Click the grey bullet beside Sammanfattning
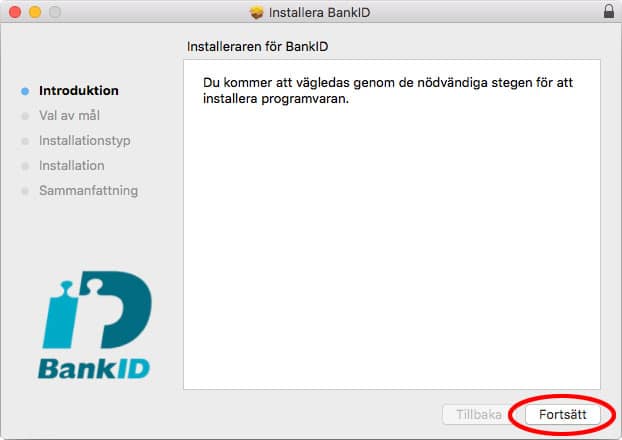This screenshot has width=622, height=440. click(25, 191)
